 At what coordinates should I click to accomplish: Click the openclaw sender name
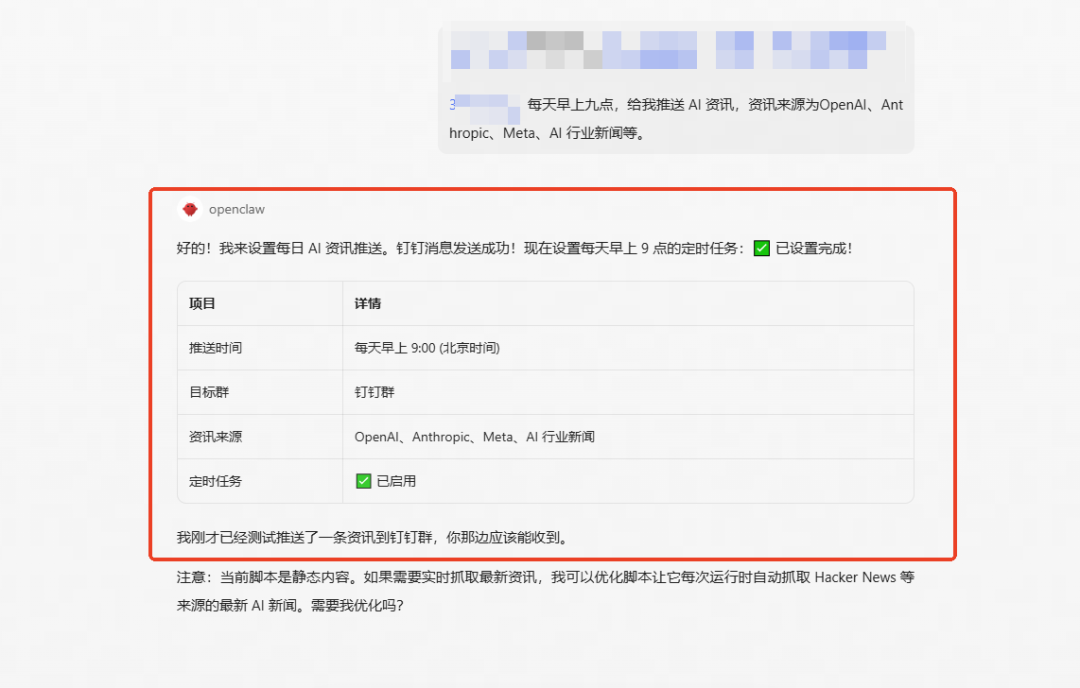click(x=236, y=209)
